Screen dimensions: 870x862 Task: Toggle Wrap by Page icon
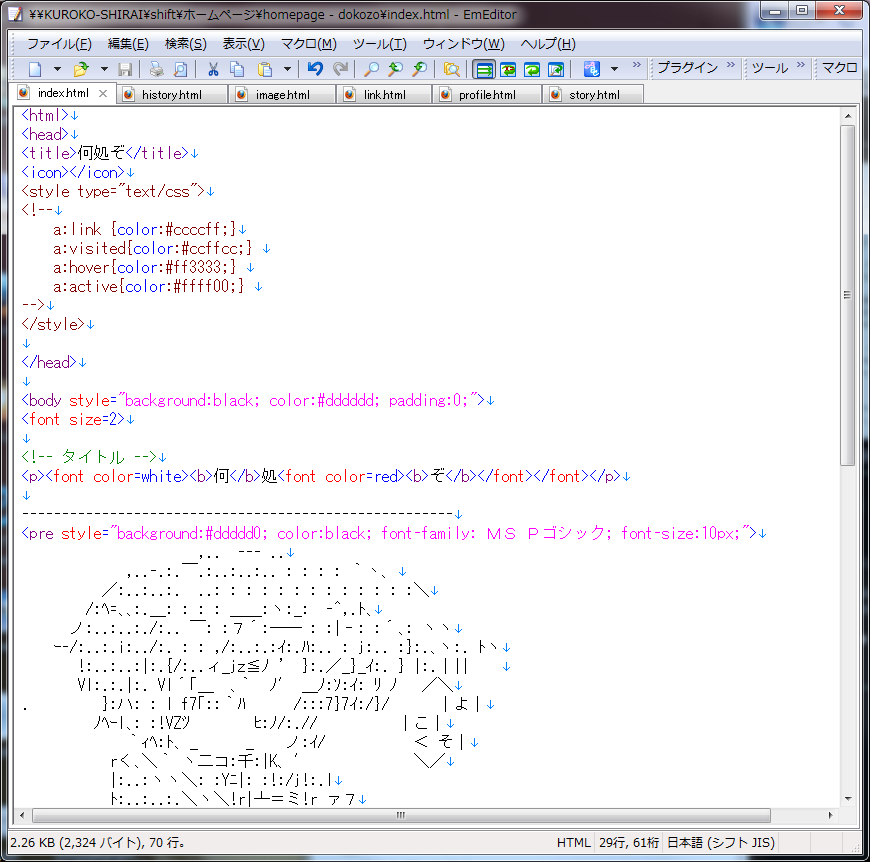pyautogui.click(x=555, y=69)
